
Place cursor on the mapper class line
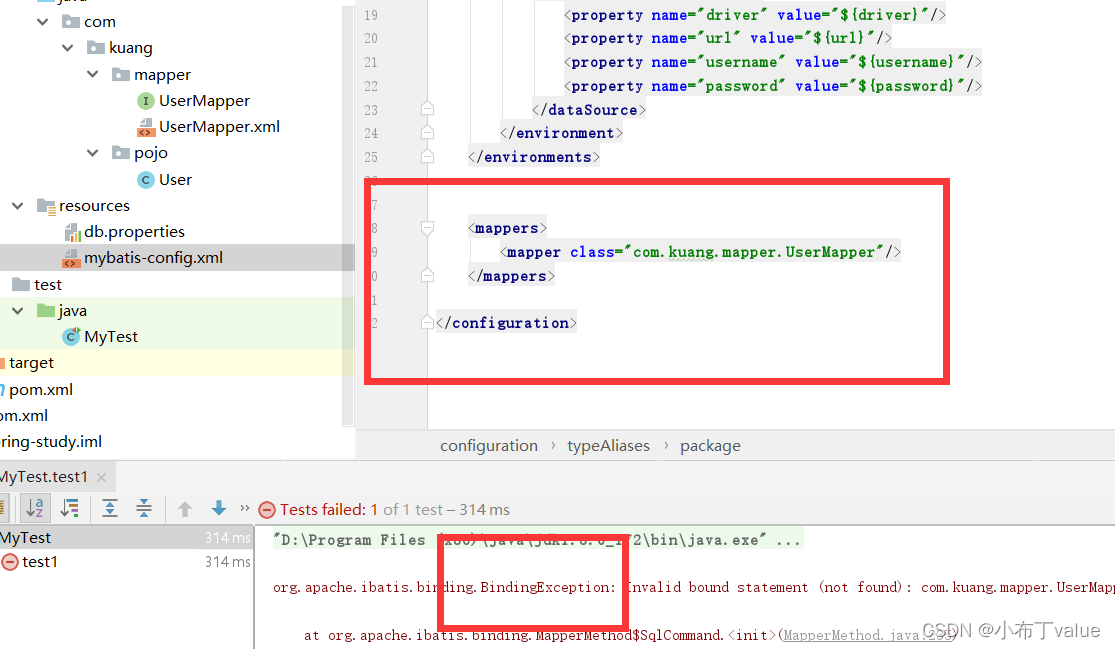(x=700, y=252)
